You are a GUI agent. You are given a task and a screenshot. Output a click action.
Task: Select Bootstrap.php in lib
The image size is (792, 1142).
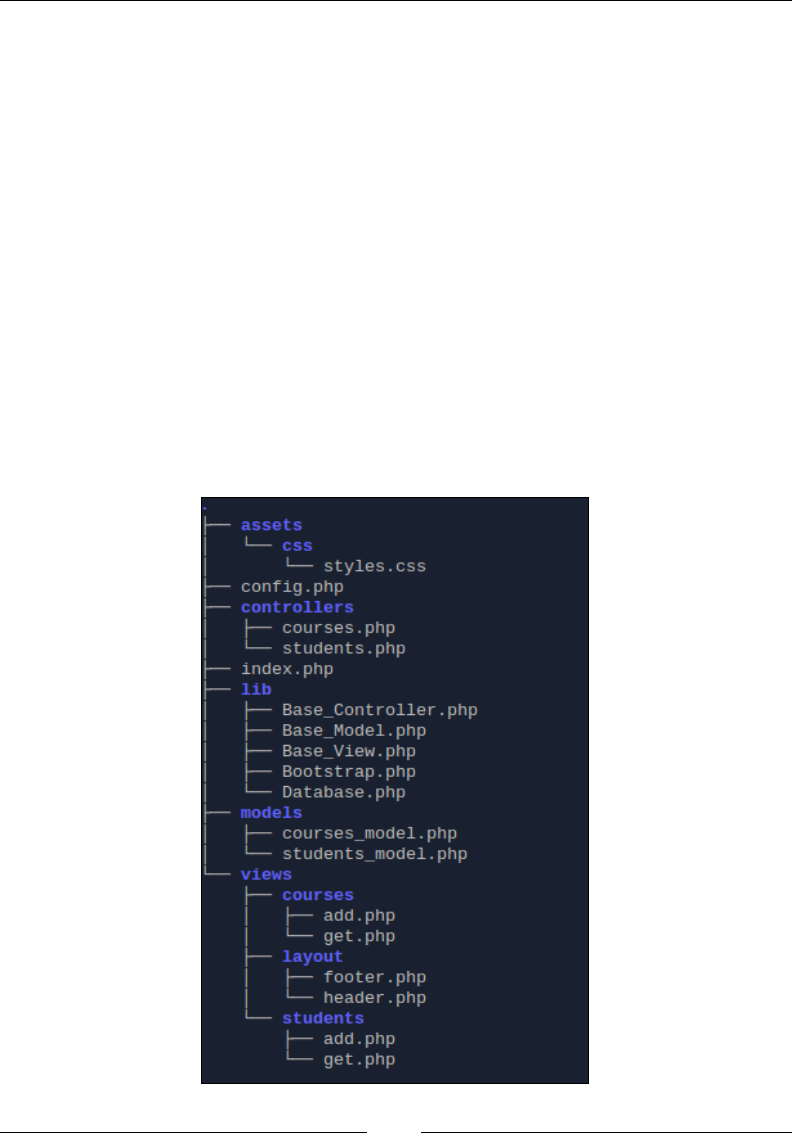[349, 771]
